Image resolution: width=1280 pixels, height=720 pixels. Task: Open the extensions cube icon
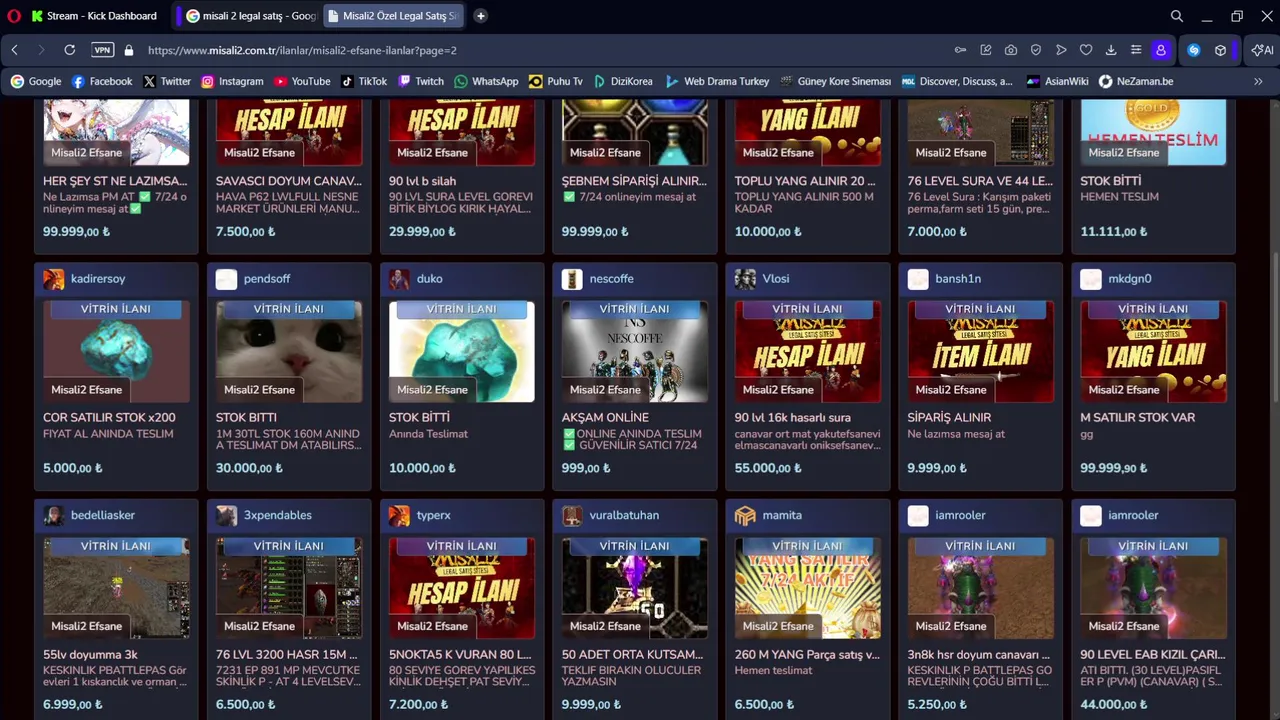[x=1220, y=50]
